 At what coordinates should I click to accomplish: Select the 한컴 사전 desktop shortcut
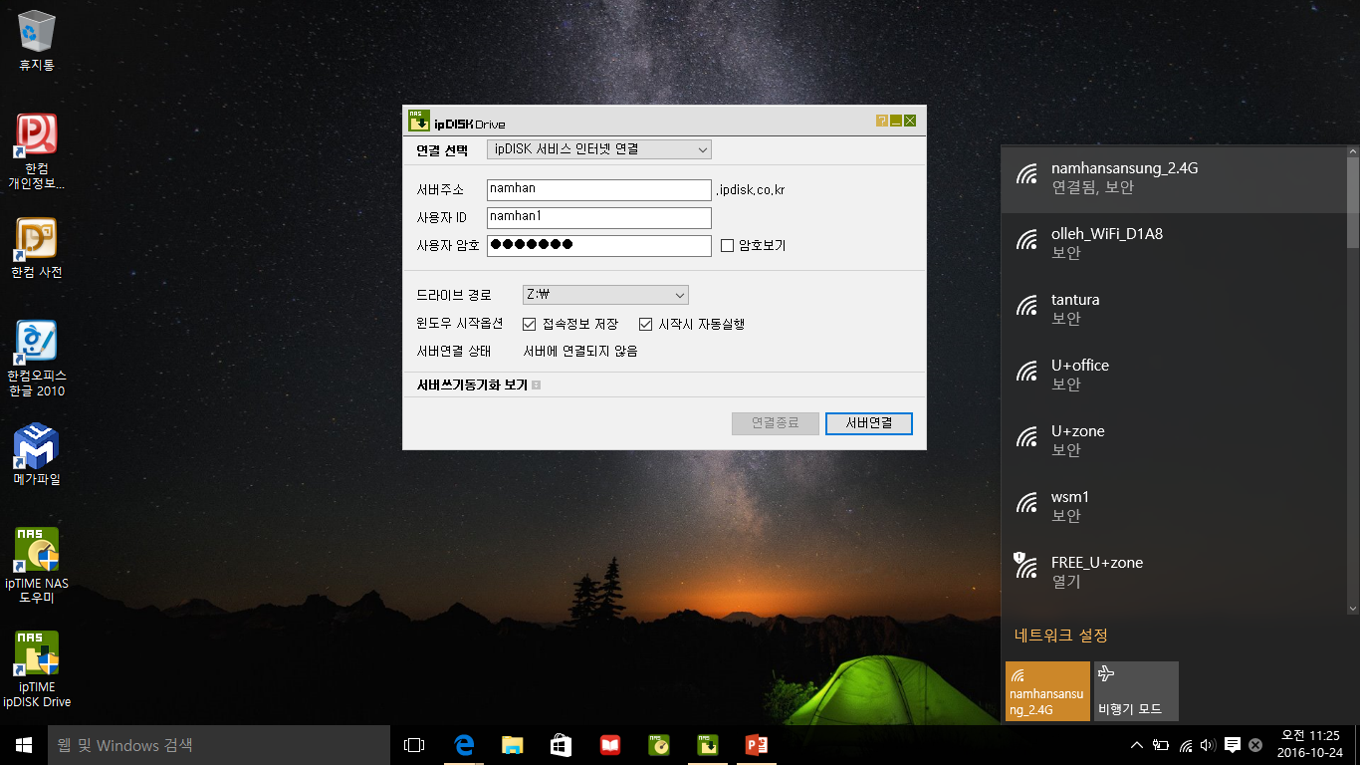coord(37,248)
